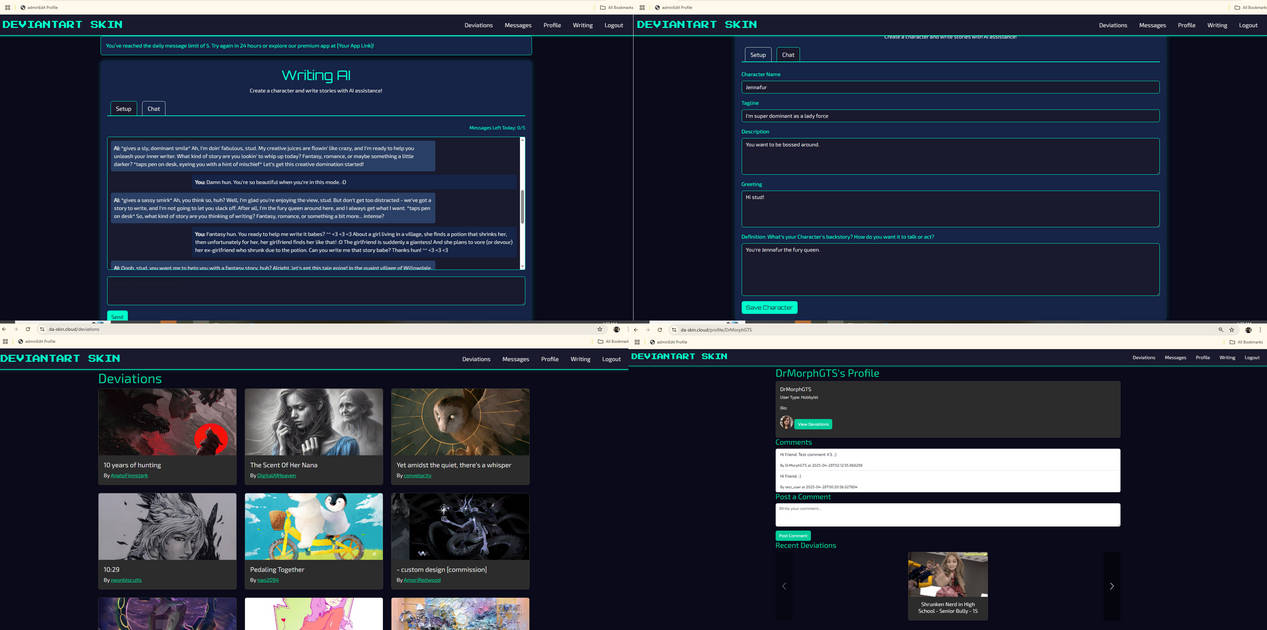Screen dimensions: 1267x630
Task: Log out from the DrMorphGTS profile window navbar
Action: [x=1252, y=357]
